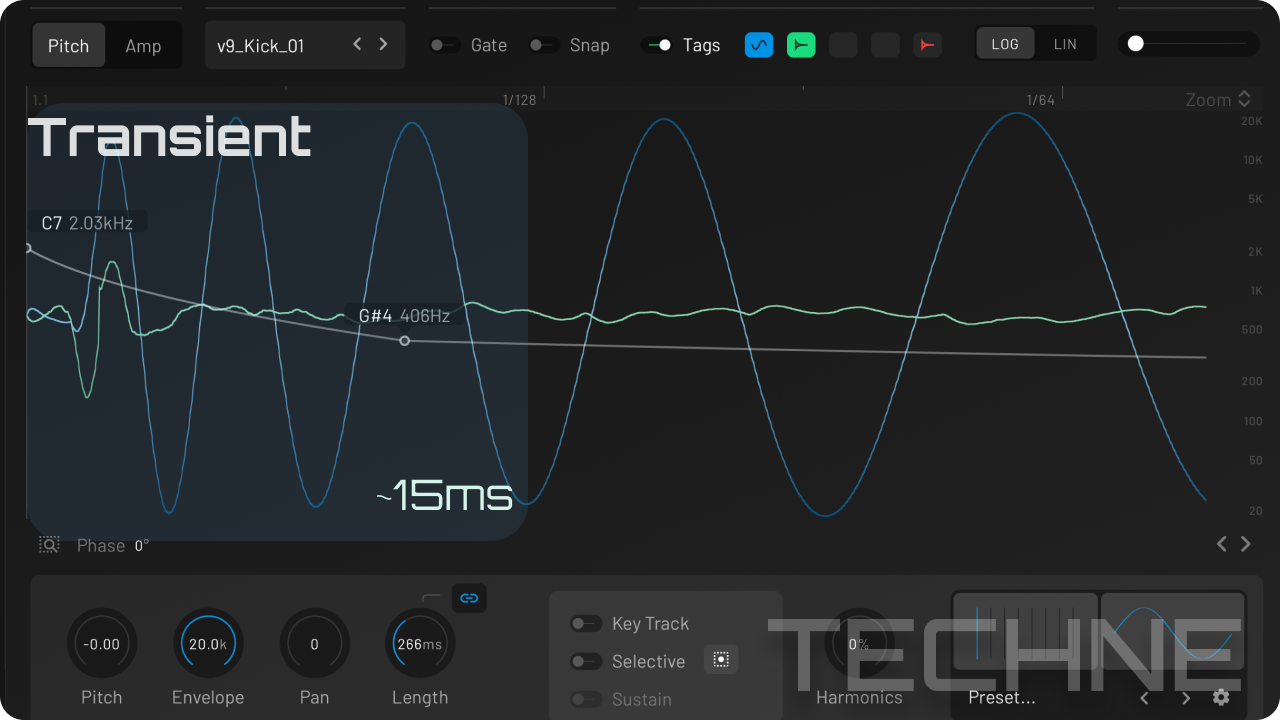
Task: Click the curve shape icon above Length knob
Action: [x=431, y=598]
